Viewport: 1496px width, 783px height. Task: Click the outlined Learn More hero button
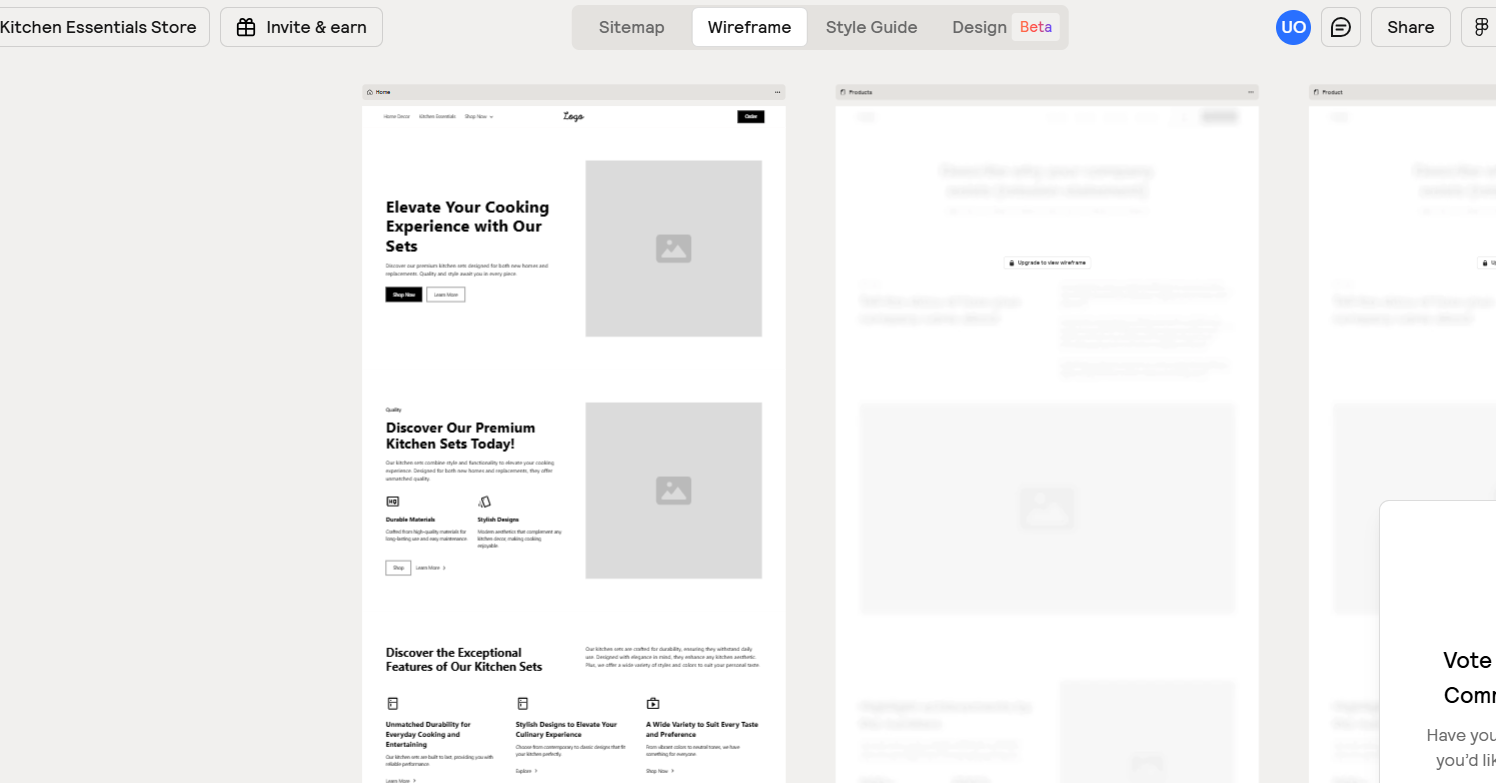click(x=446, y=295)
